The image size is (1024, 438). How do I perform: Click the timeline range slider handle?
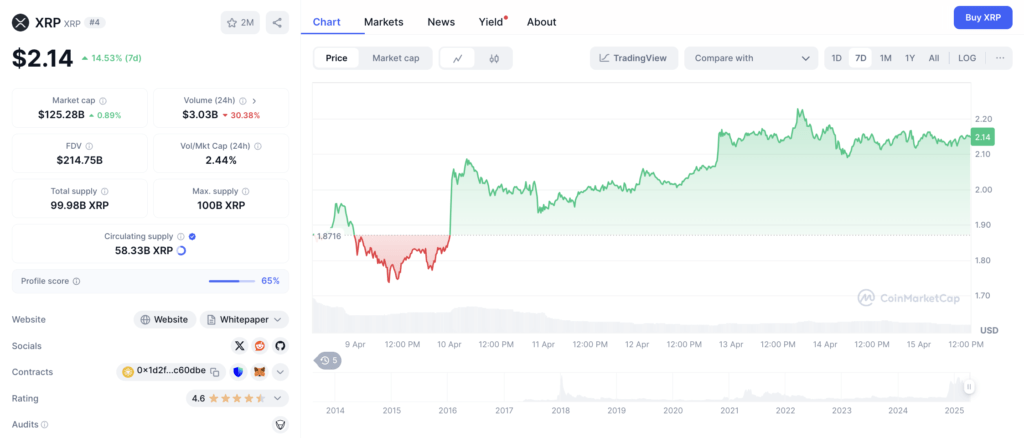pyautogui.click(x=969, y=387)
